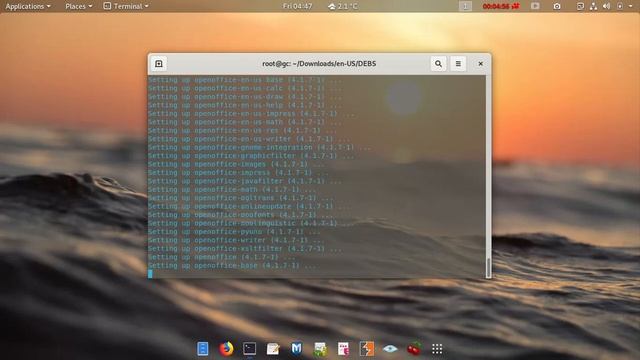Screen dimensions: 640x360
Task: Open a new terminal tab with the plus icon
Action: (159, 64)
